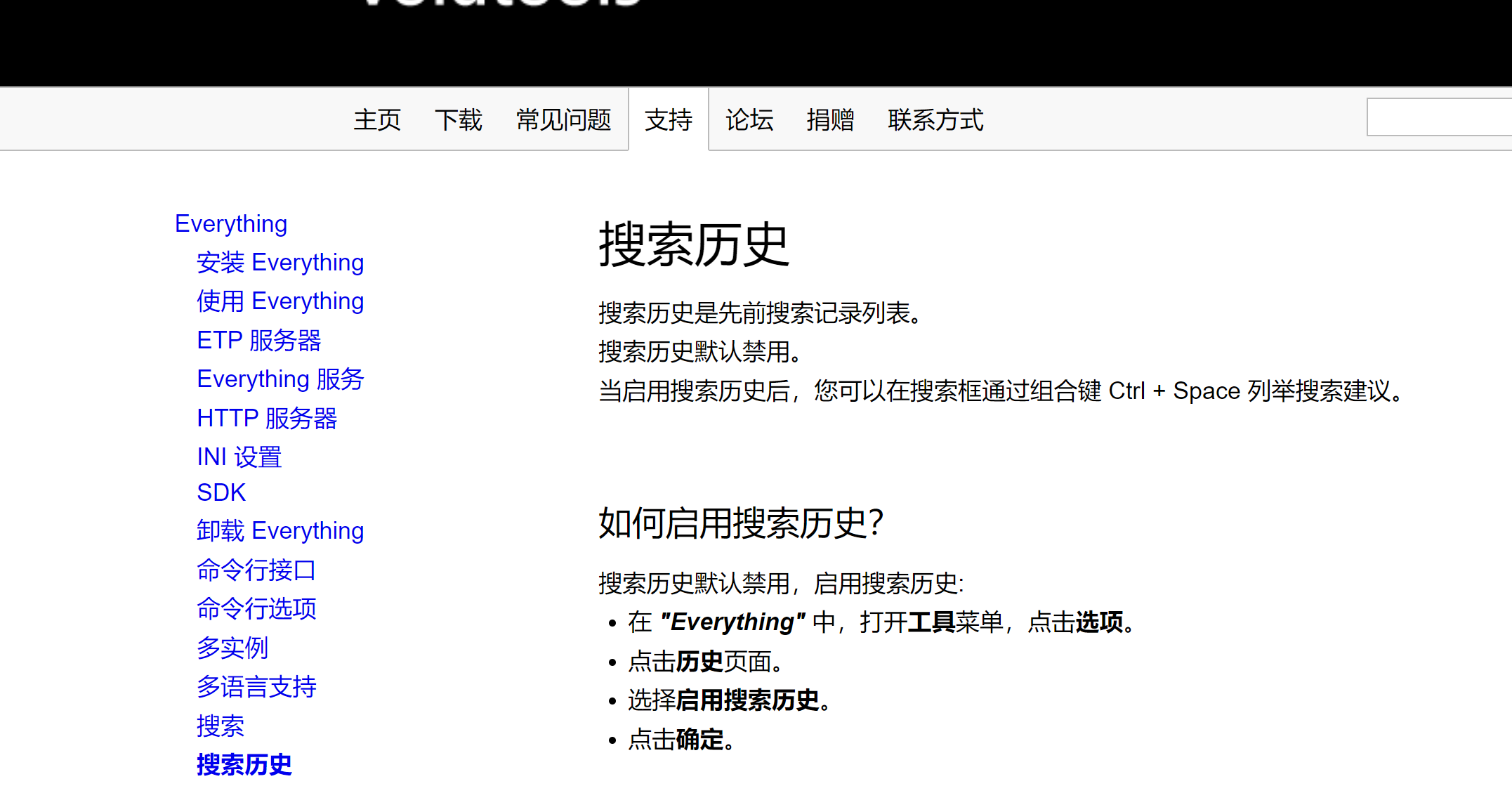Go to INI 设置 page
This screenshot has width=1512, height=786.
pos(239,457)
